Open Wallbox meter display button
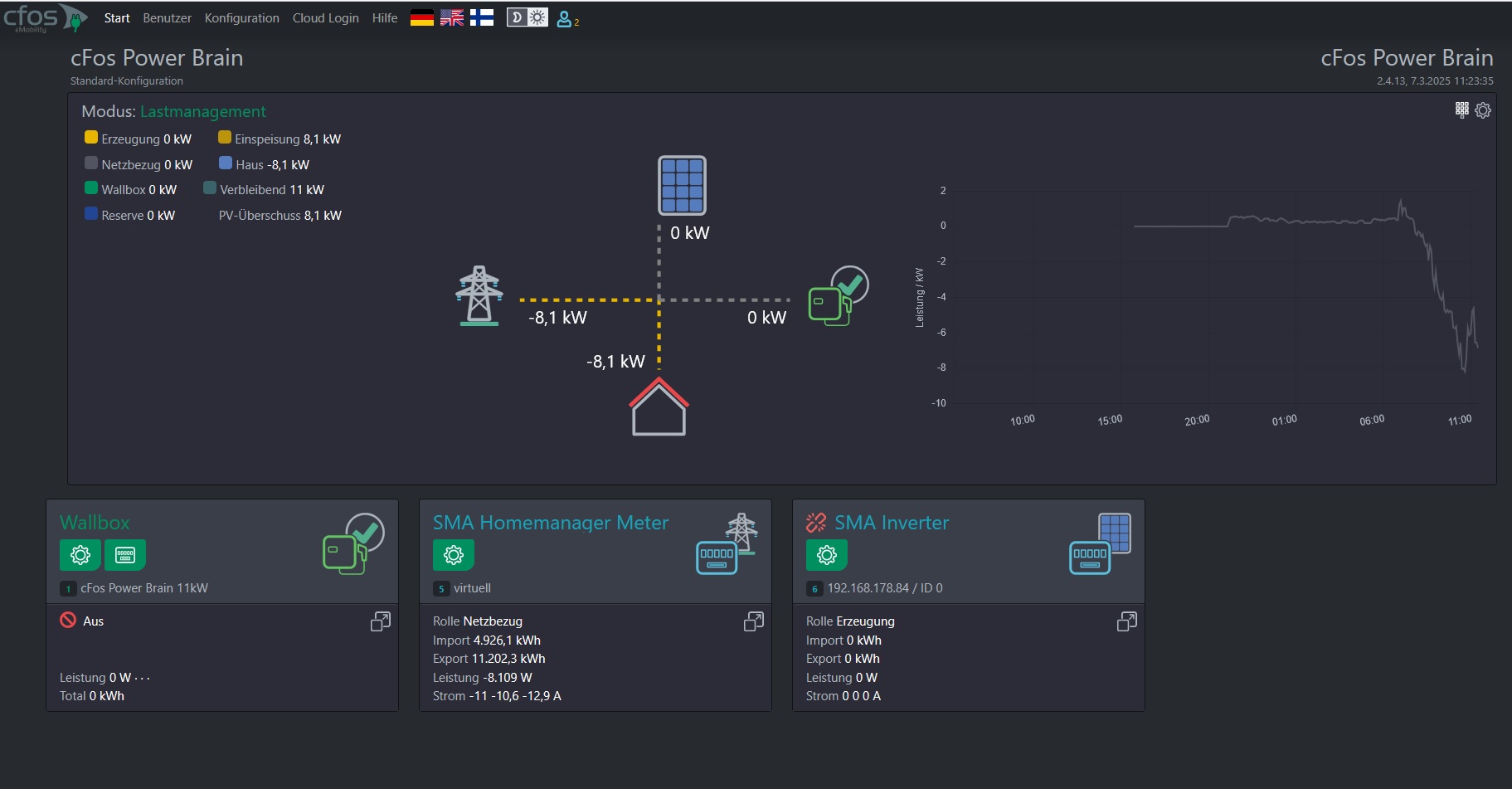Image resolution: width=1512 pixels, height=789 pixels. click(x=125, y=555)
